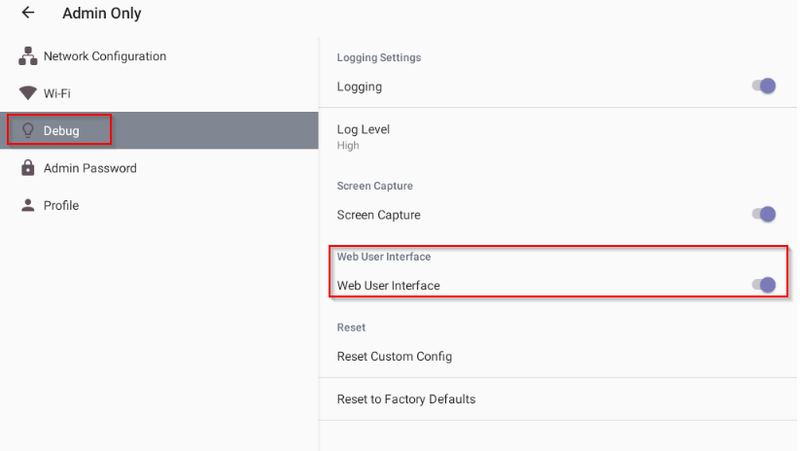The width and height of the screenshot is (800, 451).
Task: Click the Logging row label
Action: (x=359, y=87)
